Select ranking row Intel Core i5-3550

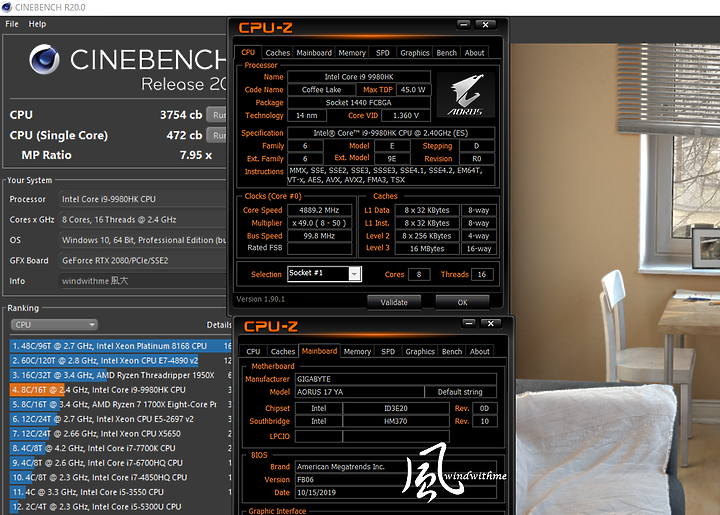click(120, 492)
